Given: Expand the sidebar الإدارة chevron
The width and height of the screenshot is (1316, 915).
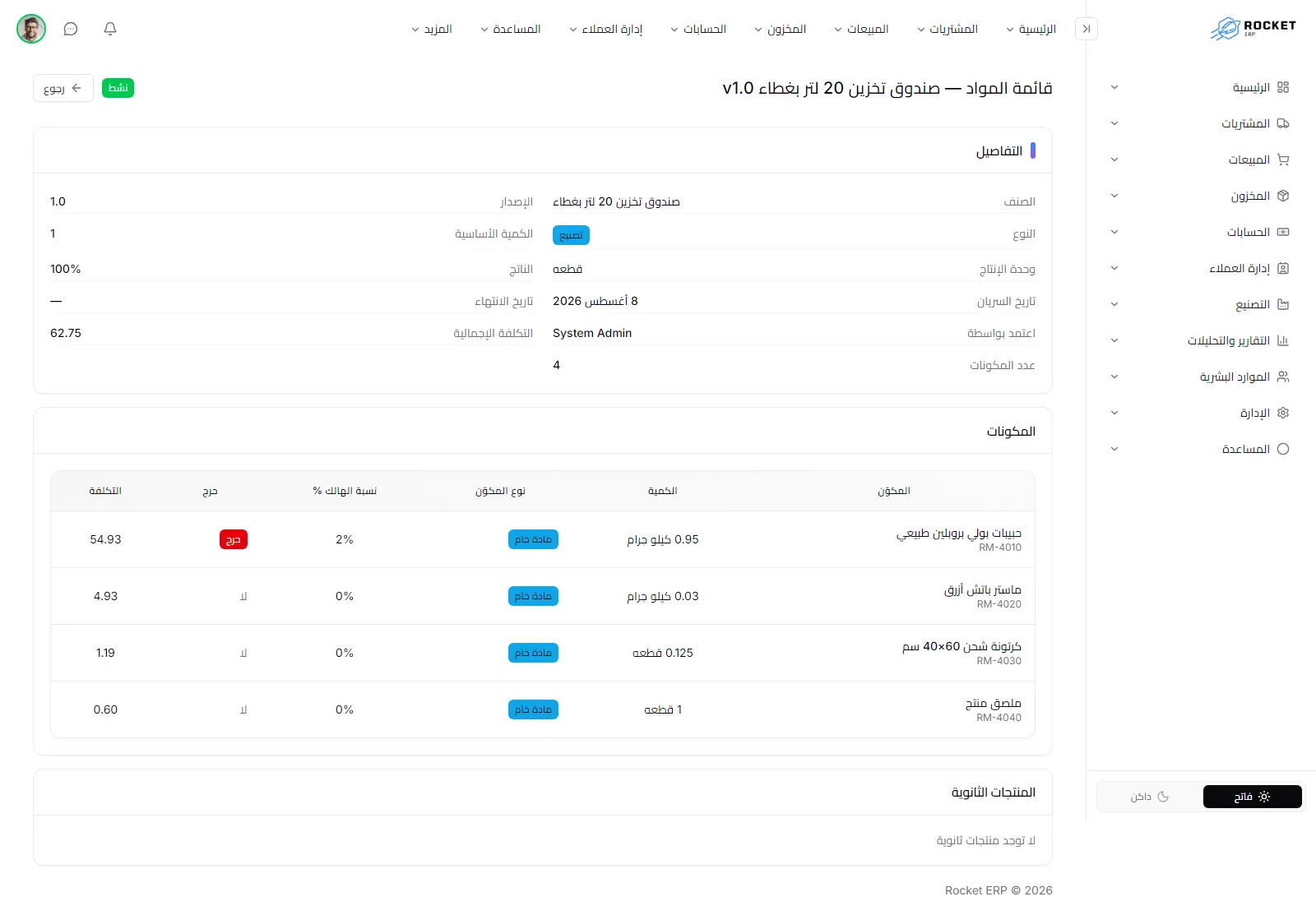Looking at the screenshot, I should pos(1114,413).
